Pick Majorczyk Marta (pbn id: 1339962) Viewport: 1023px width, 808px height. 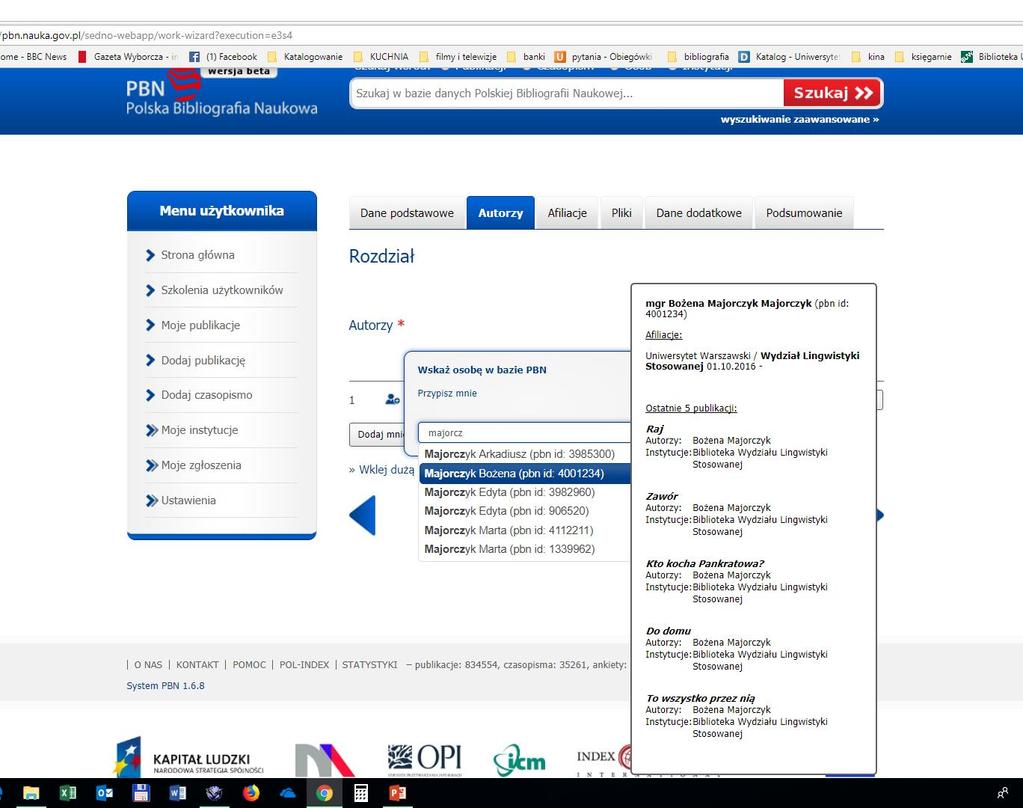click(x=525, y=549)
